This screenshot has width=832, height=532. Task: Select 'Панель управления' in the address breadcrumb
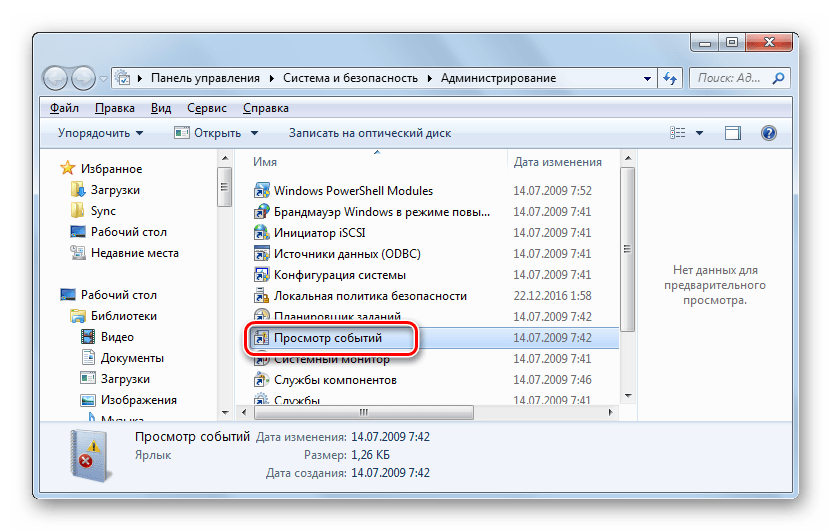(x=205, y=78)
